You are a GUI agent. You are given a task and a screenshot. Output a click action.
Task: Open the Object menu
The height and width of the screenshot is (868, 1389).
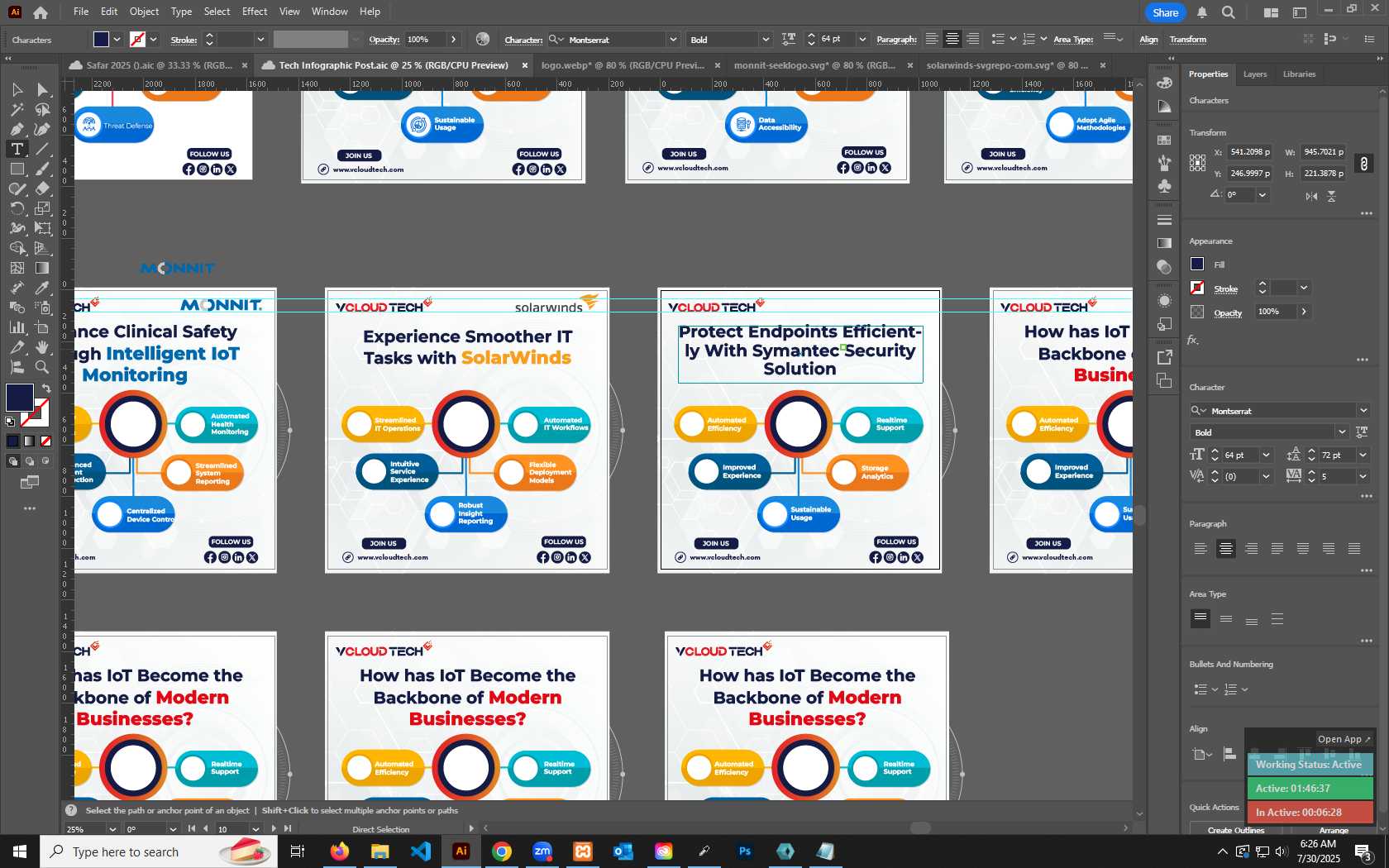click(x=144, y=12)
